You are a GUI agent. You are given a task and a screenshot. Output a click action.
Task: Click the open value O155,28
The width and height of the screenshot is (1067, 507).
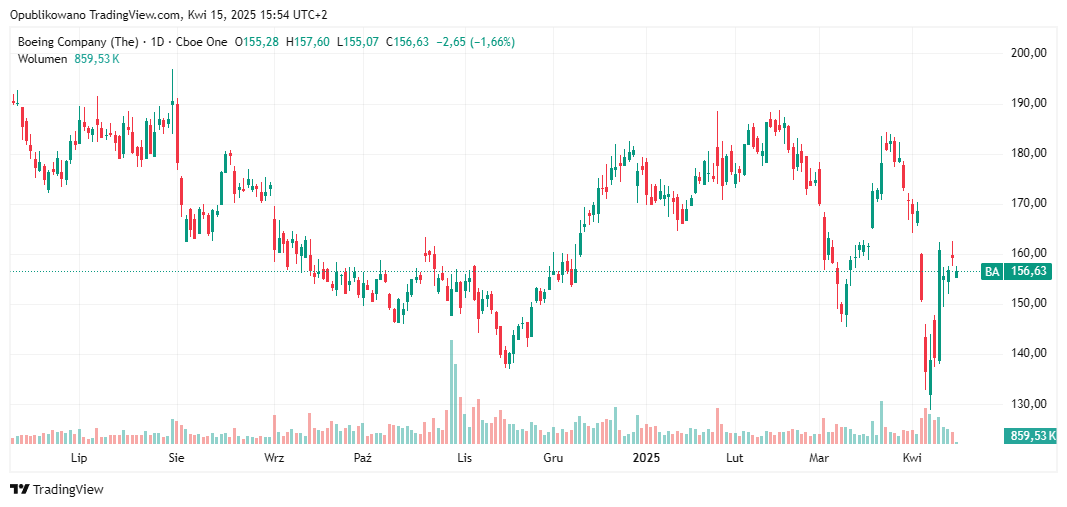257,42
